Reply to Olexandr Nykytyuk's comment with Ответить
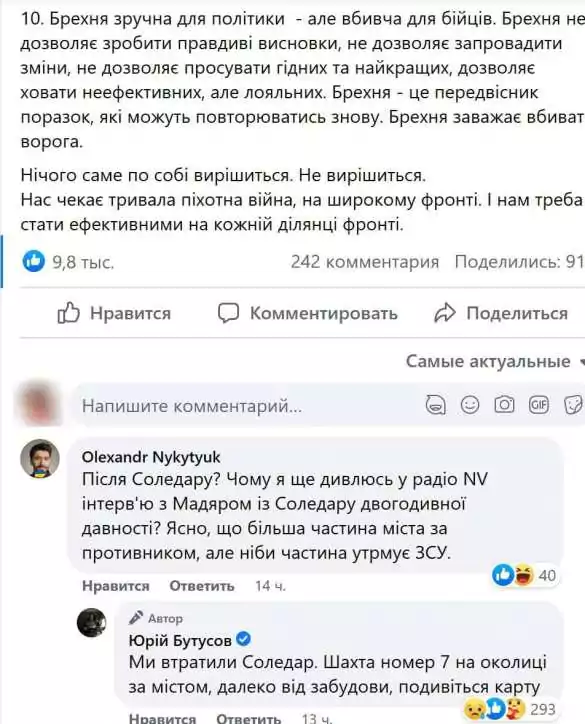 point(202,586)
